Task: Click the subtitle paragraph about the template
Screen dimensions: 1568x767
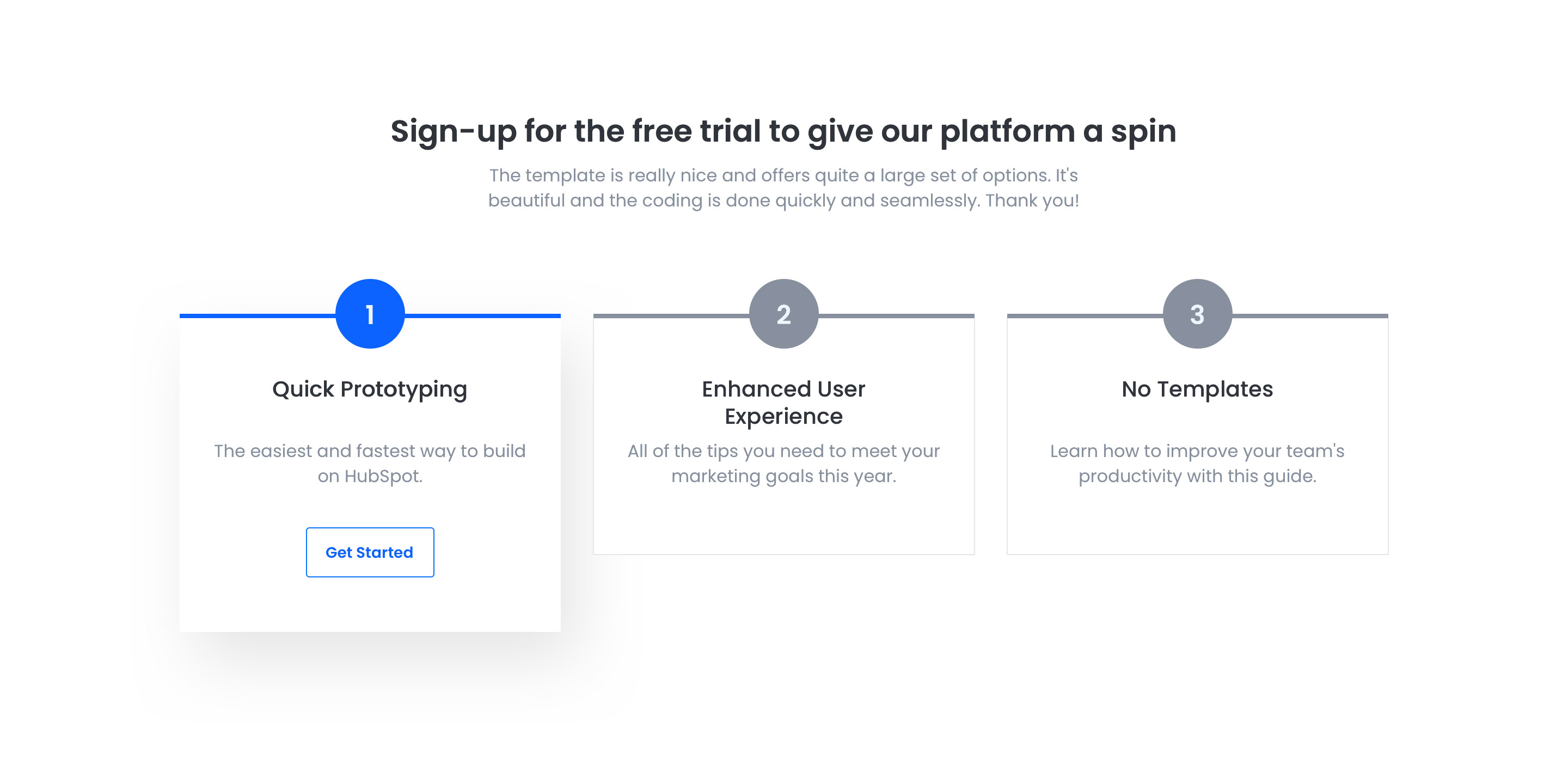Action: point(783,187)
